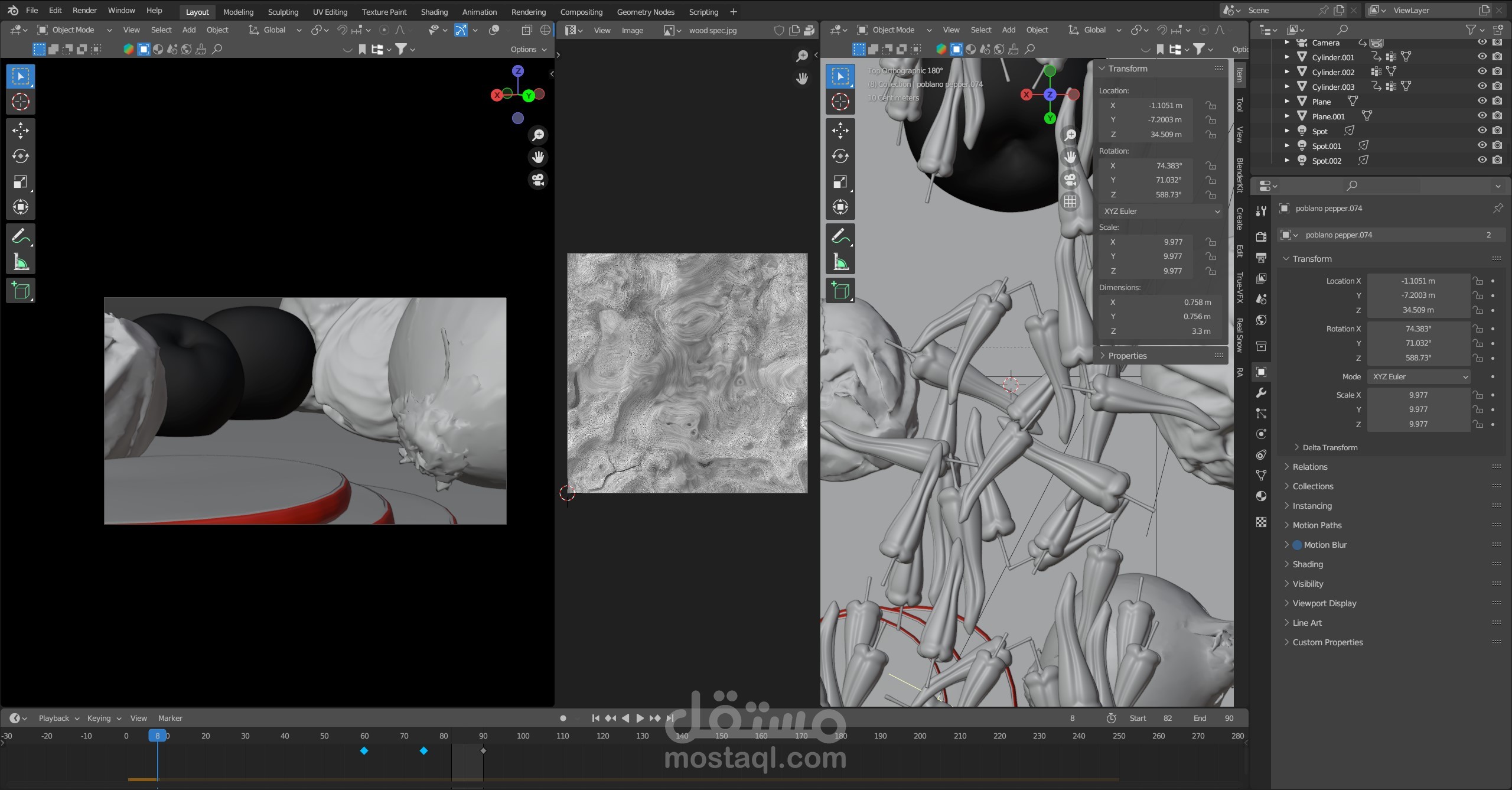Click the Marker menu in timeline
The image size is (1512, 790).
click(x=170, y=718)
